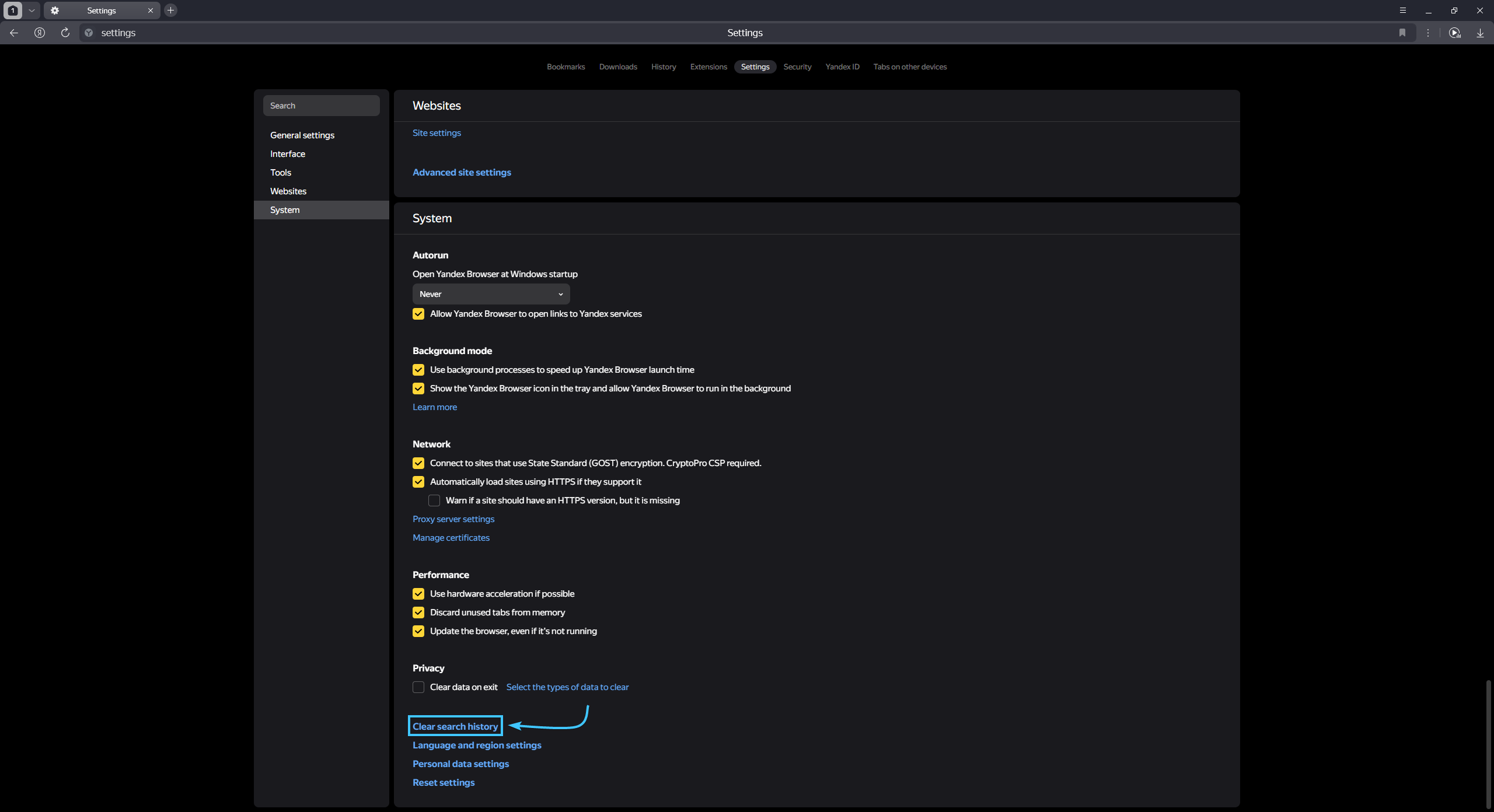1494x812 pixels.
Task: Open the Security tab
Action: coord(797,66)
